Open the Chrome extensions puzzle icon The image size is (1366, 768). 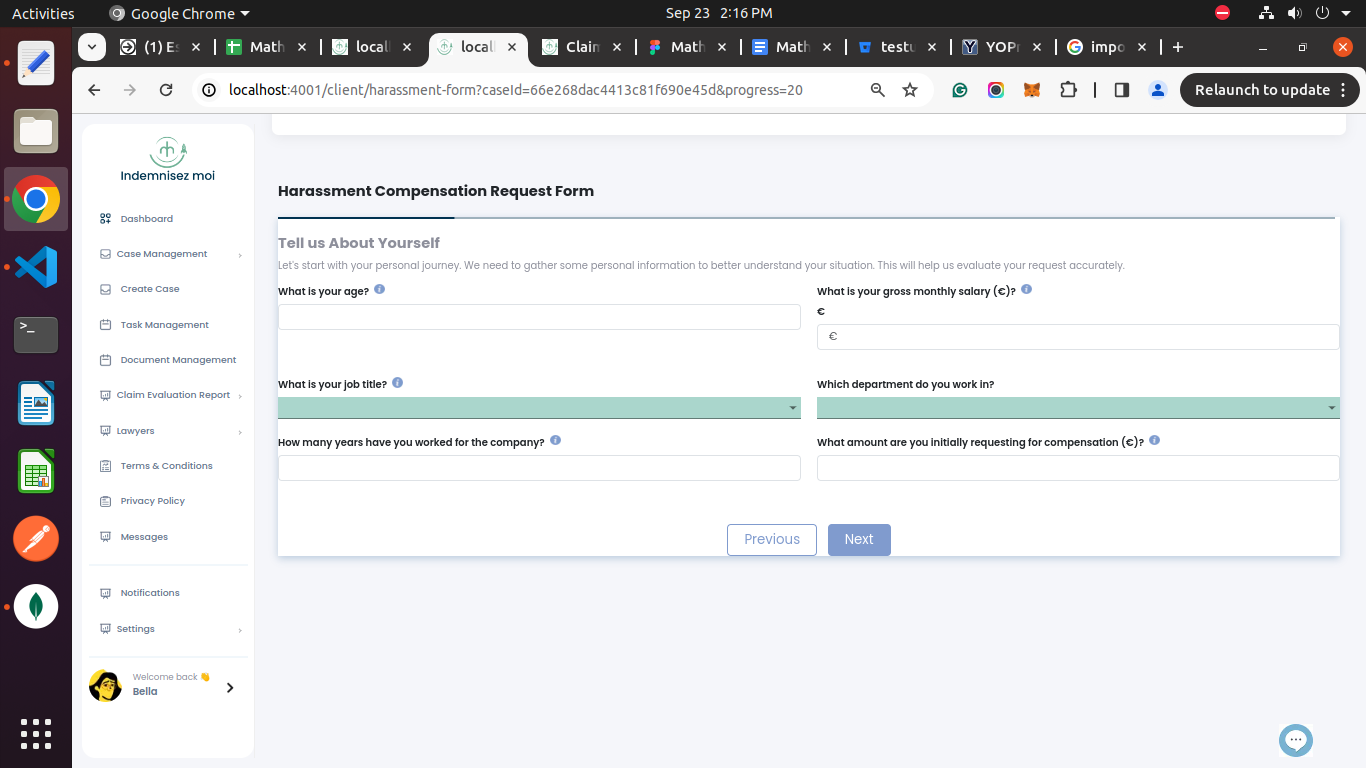(1069, 90)
